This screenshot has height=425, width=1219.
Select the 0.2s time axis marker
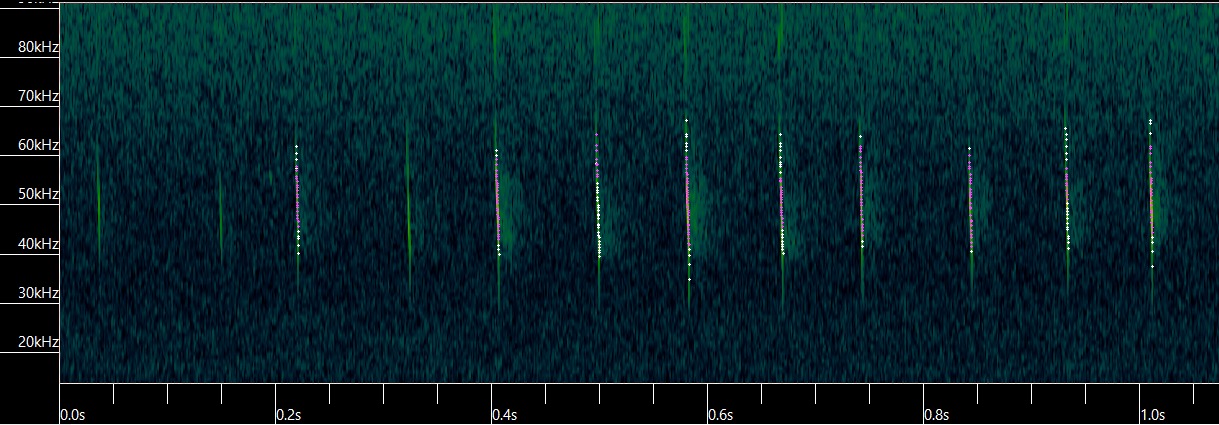coord(288,414)
